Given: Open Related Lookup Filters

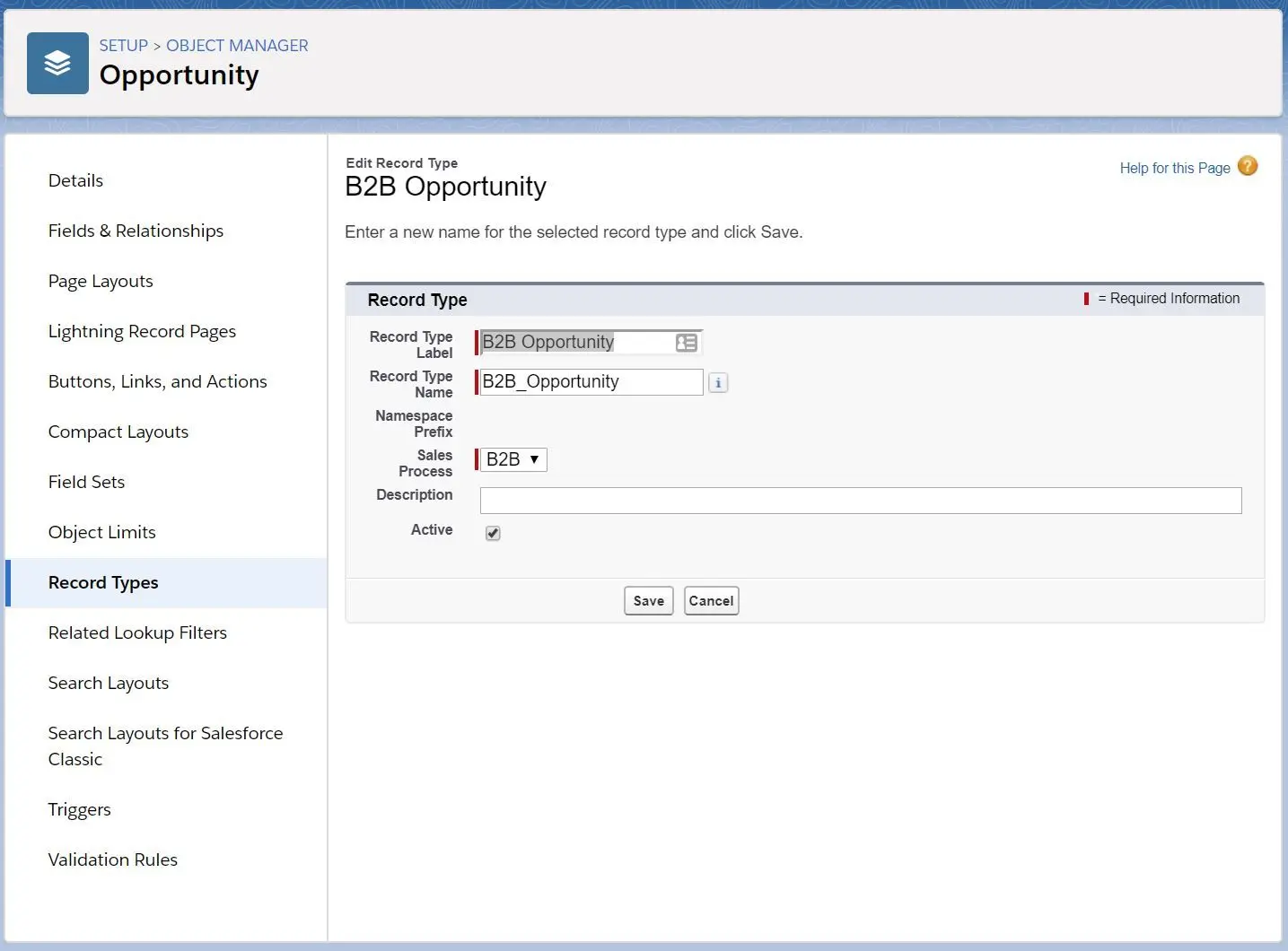Looking at the screenshot, I should (x=137, y=633).
